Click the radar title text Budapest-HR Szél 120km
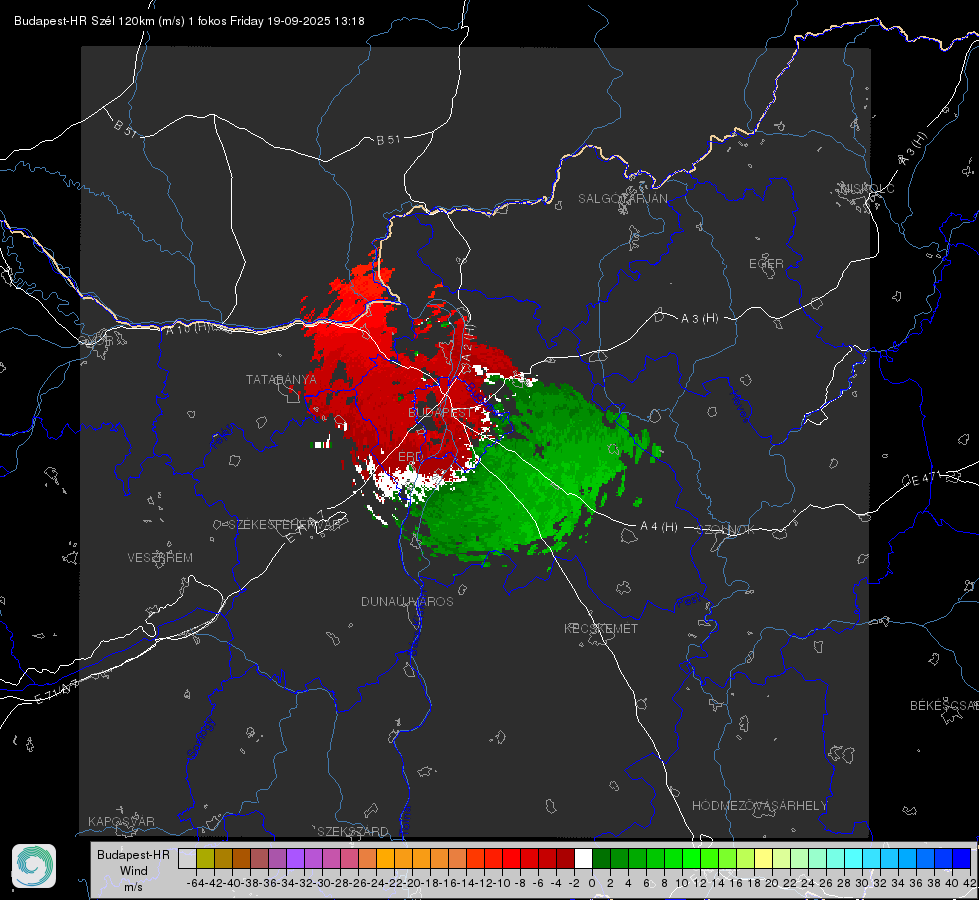Viewport: 979px width, 900px height. tap(84, 21)
